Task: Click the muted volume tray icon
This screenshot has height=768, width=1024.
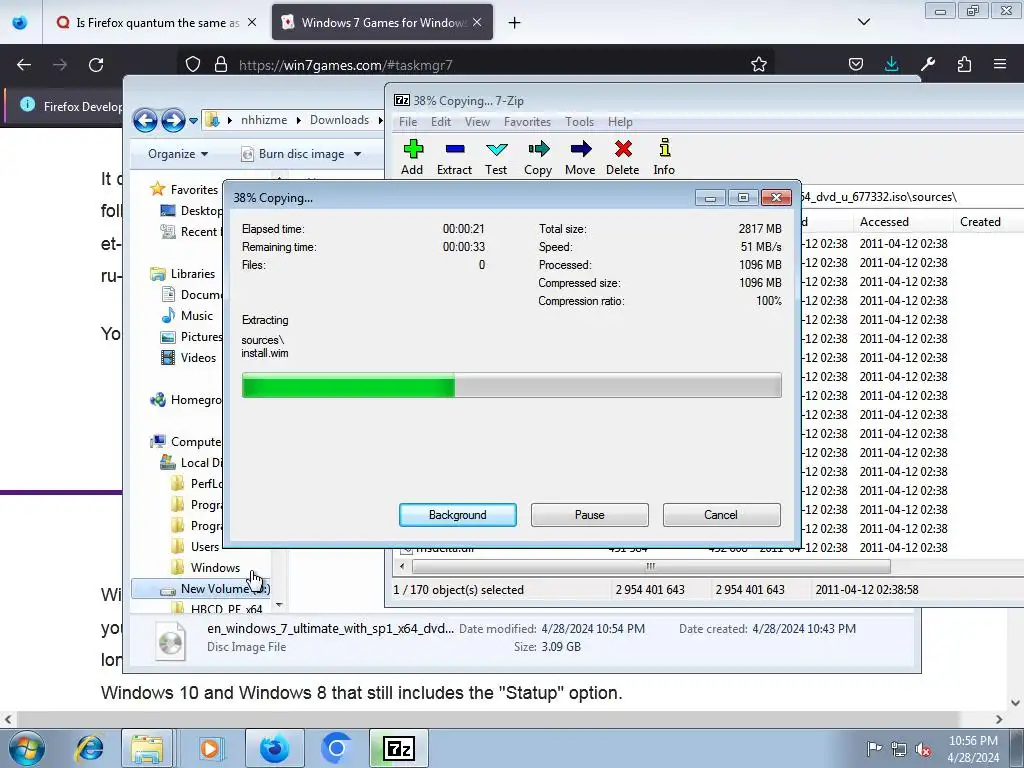Action: (923, 749)
